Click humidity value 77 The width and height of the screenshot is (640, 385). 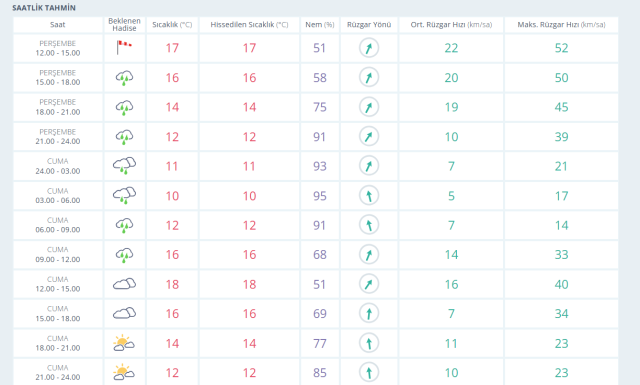tap(320, 343)
